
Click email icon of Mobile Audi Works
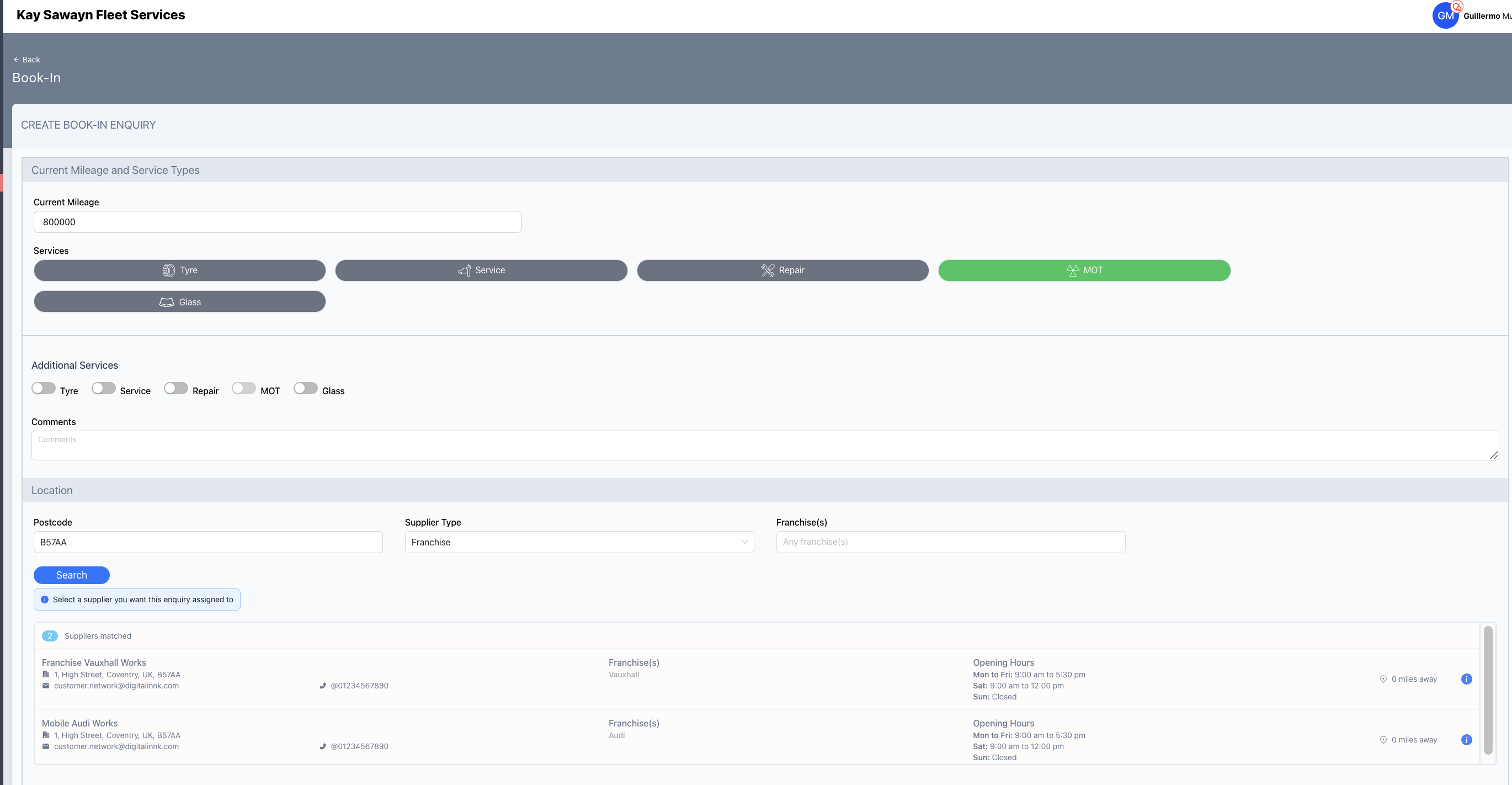click(x=46, y=746)
